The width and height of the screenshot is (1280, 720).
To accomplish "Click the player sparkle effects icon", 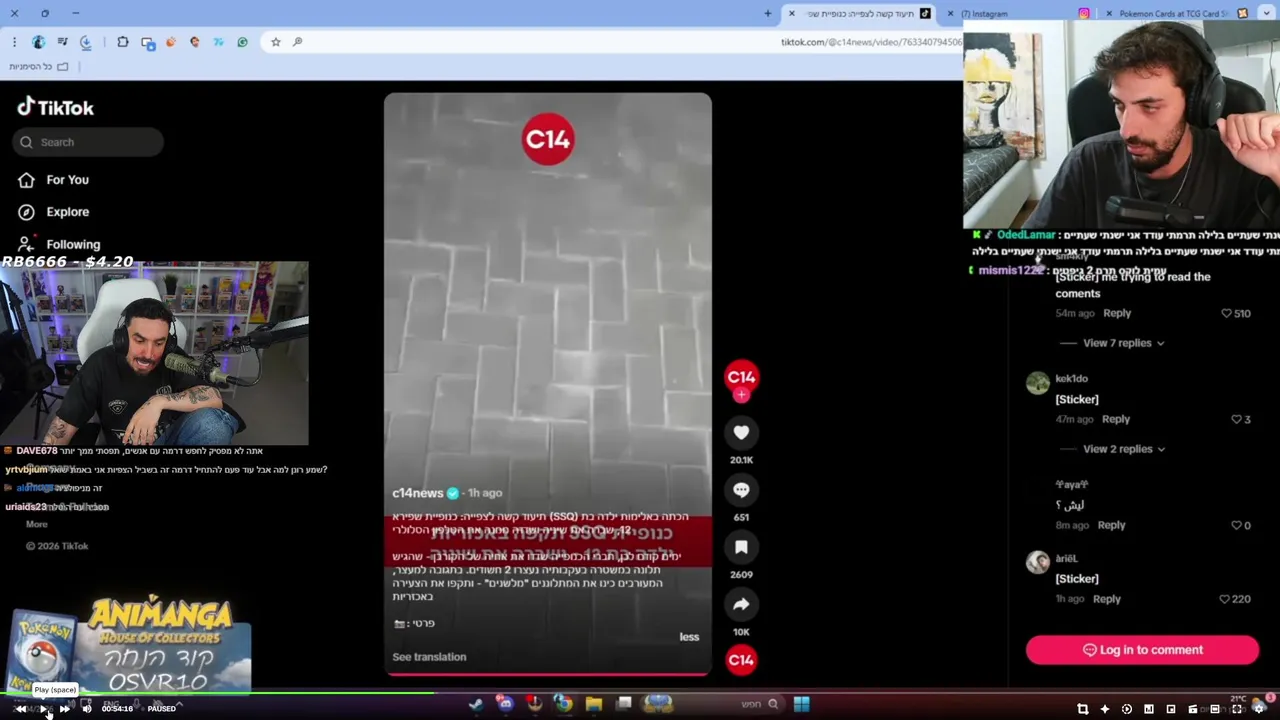I will pyautogui.click(x=1105, y=709).
